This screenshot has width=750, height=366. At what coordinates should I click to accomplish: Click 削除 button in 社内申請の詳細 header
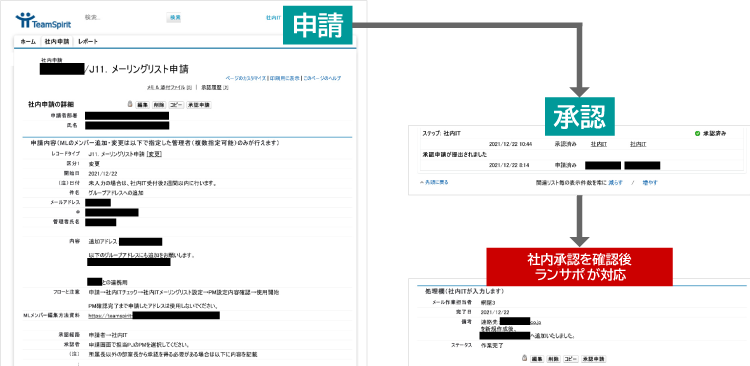click(159, 104)
